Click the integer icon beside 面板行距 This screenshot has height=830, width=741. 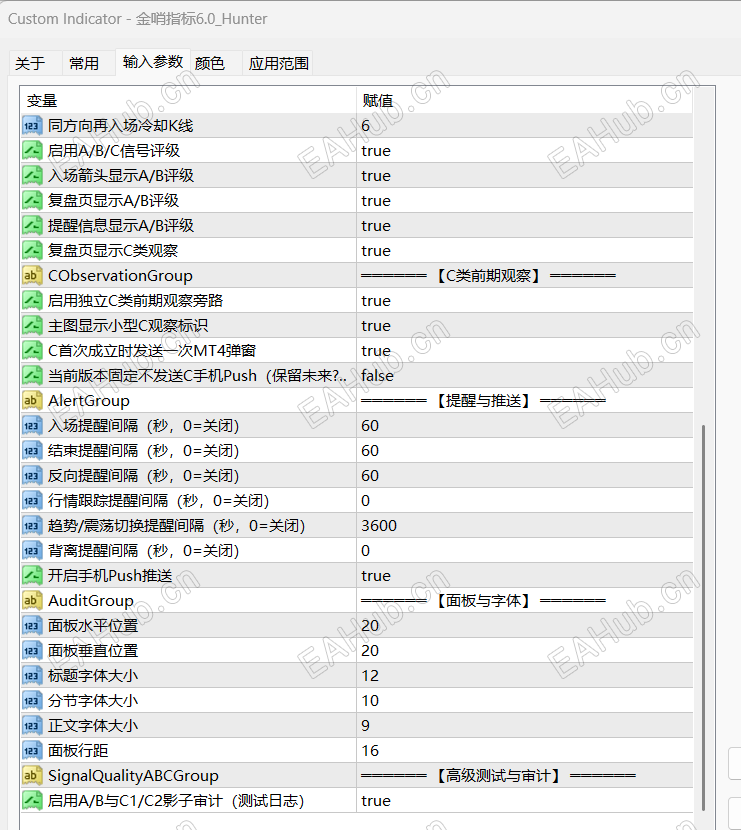pyautogui.click(x=32, y=751)
